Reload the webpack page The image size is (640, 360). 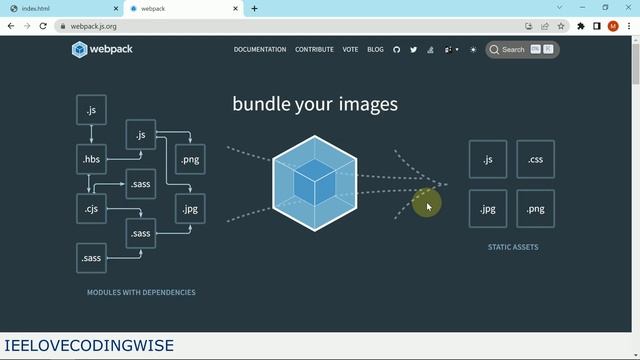[x=43, y=26]
